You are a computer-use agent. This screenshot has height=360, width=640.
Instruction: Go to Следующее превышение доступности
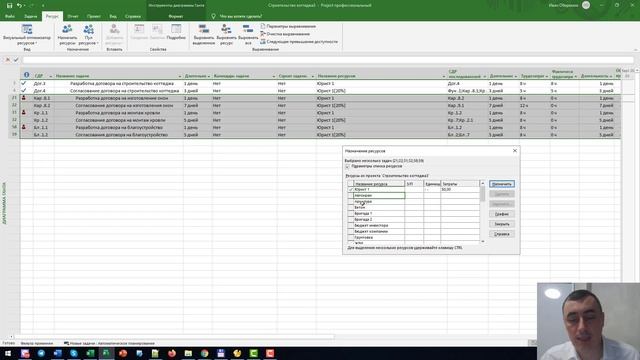coord(299,42)
